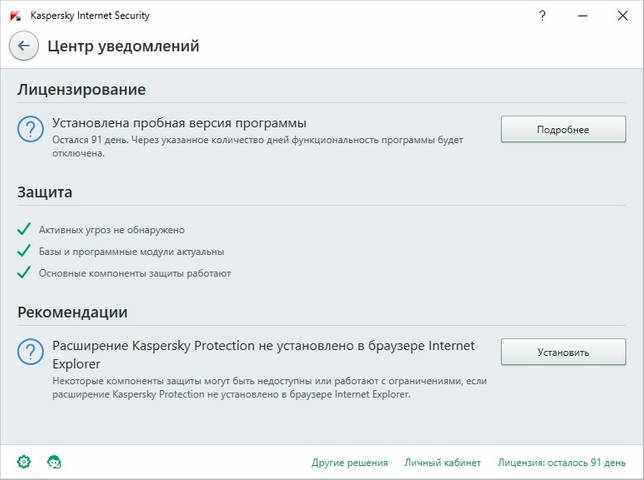Click "Установлена пробная версия программы" heading
Screen dimensions: 644x480
pos(179,123)
